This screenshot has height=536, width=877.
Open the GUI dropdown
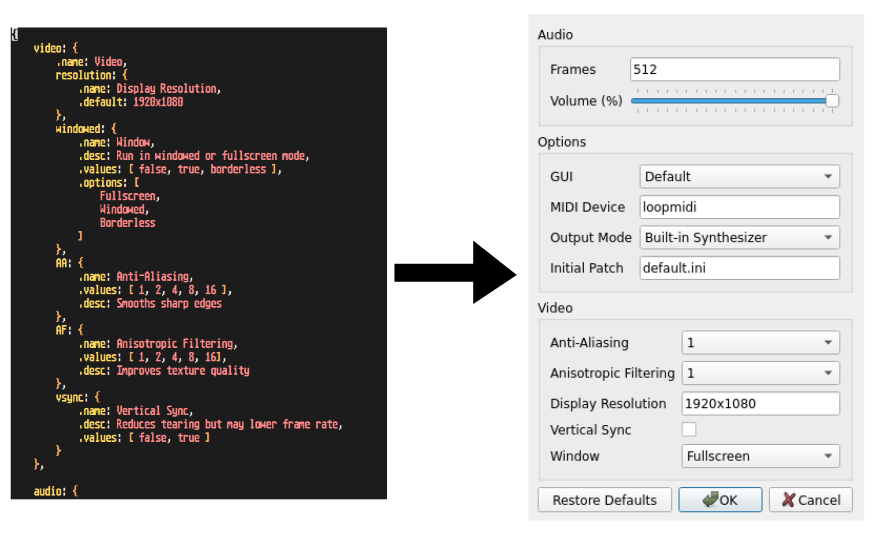pos(739,177)
